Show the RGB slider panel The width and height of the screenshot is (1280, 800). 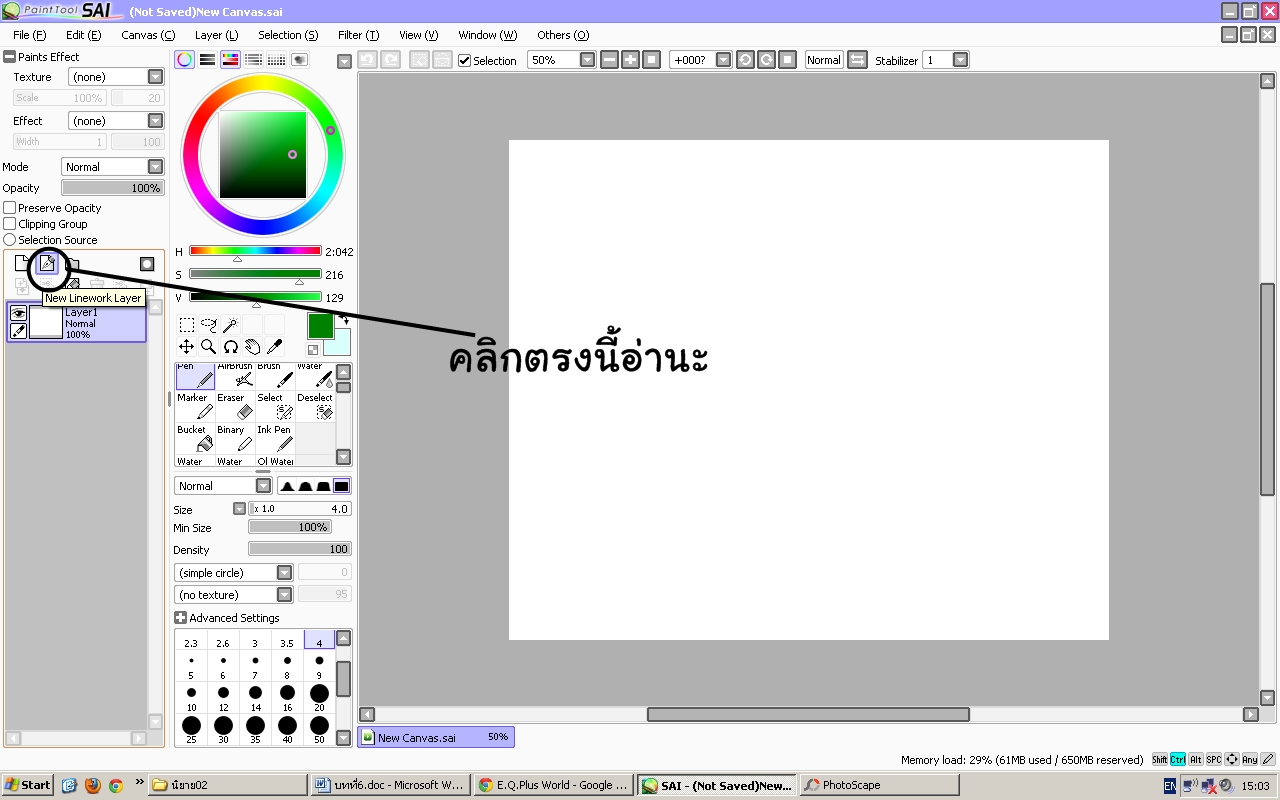[x=207, y=60]
